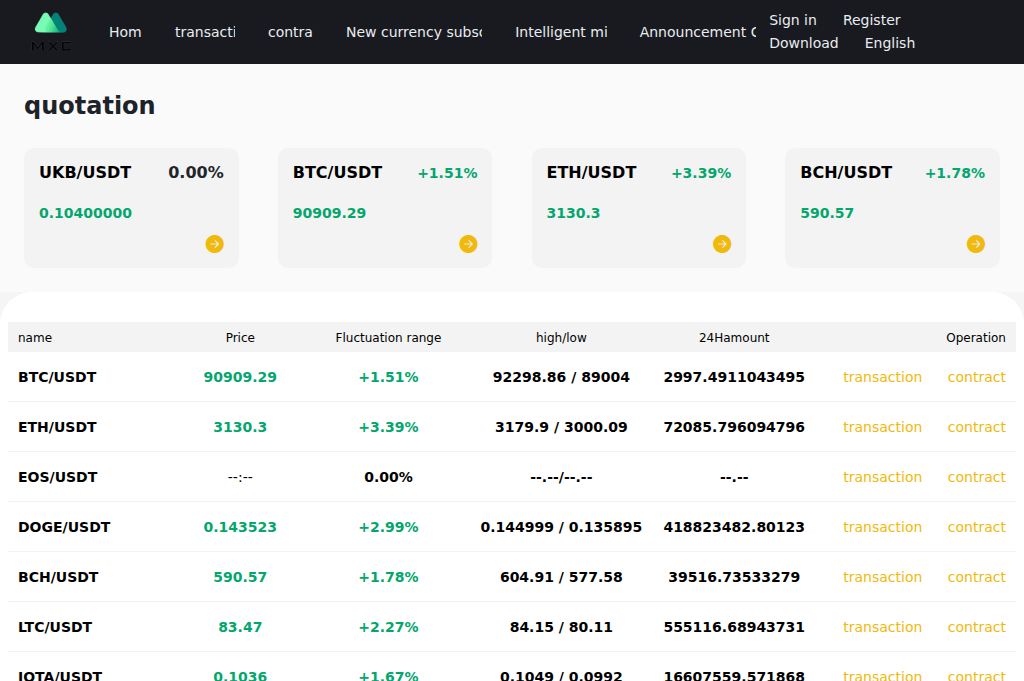Select the Hom menu item
Image resolution: width=1024 pixels, height=681 pixels.
coord(125,31)
